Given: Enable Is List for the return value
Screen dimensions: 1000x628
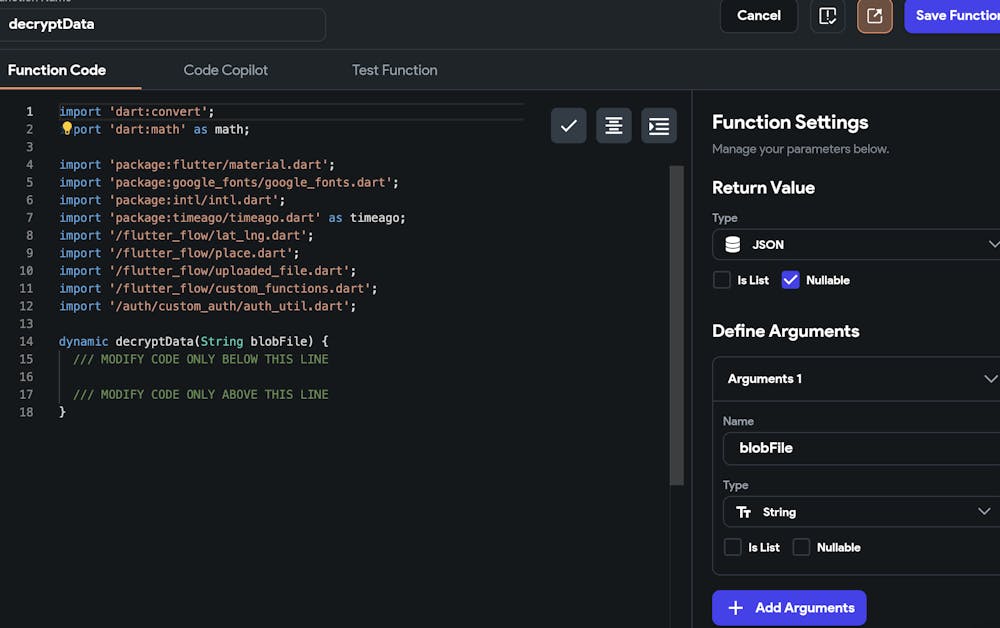Looking at the screenshot, I should click(721, 280).
